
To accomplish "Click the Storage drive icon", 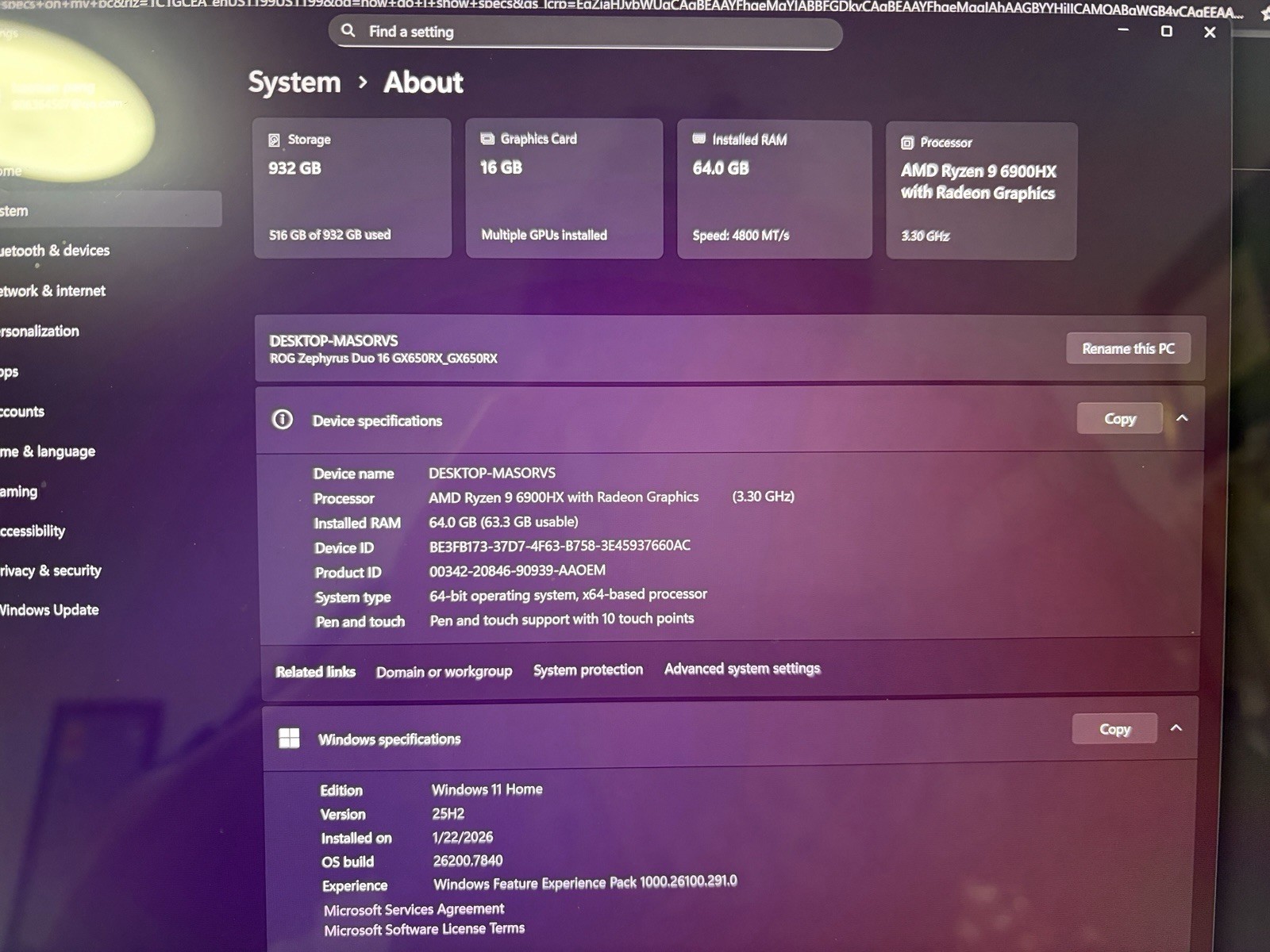I will pos(274,140).
